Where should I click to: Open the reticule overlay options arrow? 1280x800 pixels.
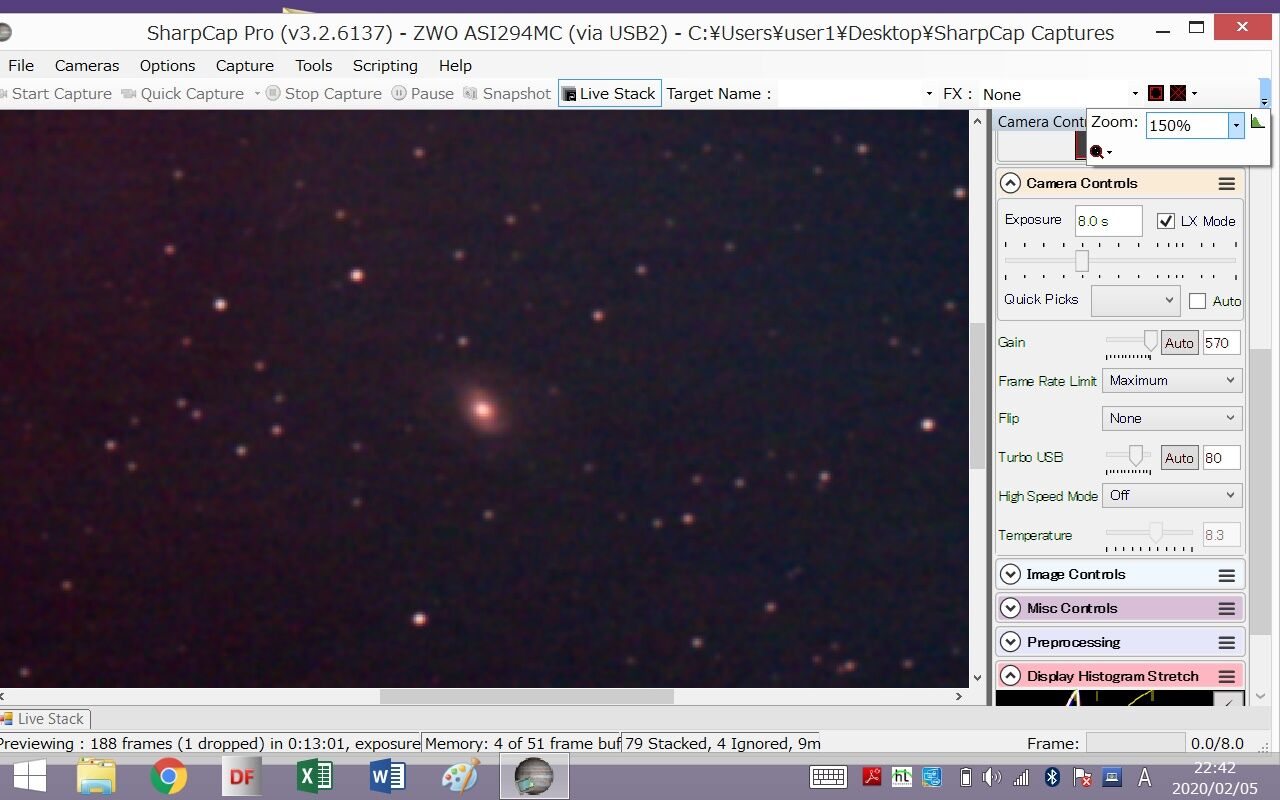click(1194, 94)
